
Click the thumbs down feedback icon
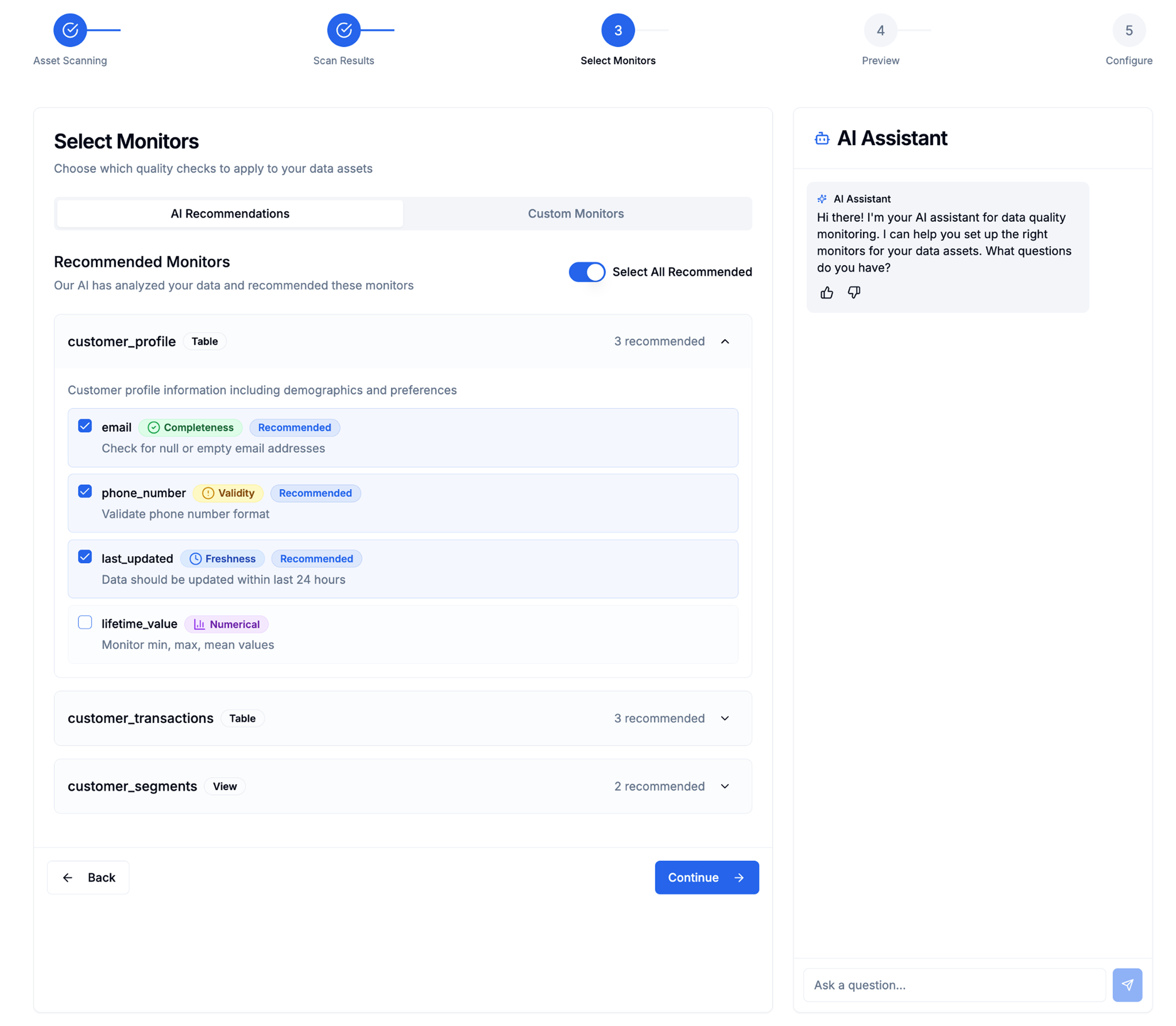(854, 293)
